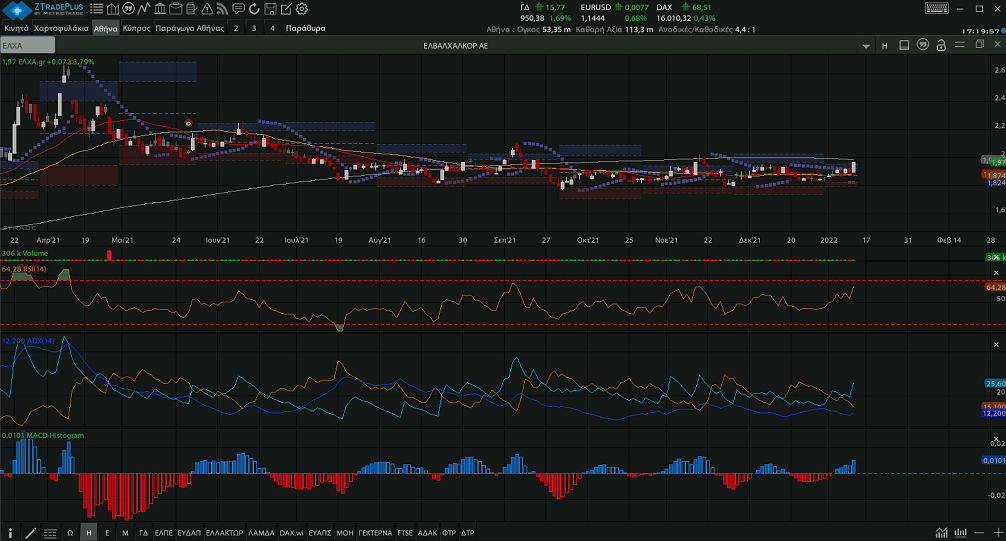Toggle the daily 'H' timeframe button at bottom
This screenshot has width=1006, height=541.
(x=89, y=533)
